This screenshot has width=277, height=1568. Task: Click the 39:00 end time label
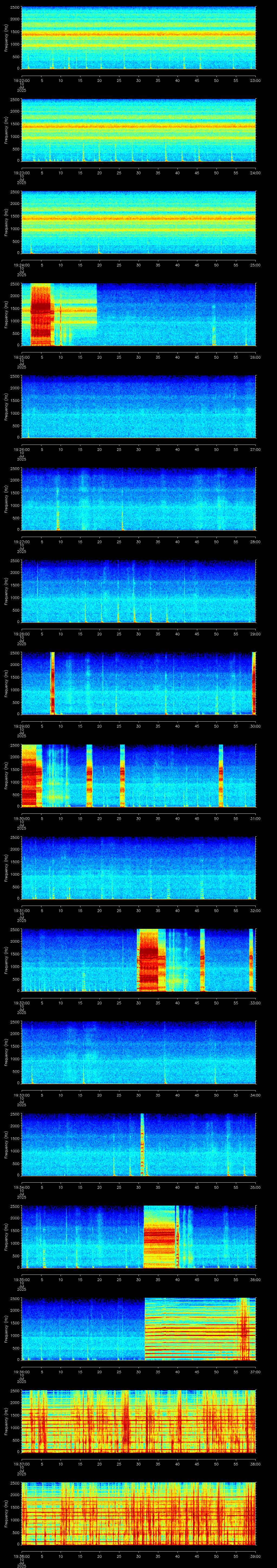tap(255, 1557)
